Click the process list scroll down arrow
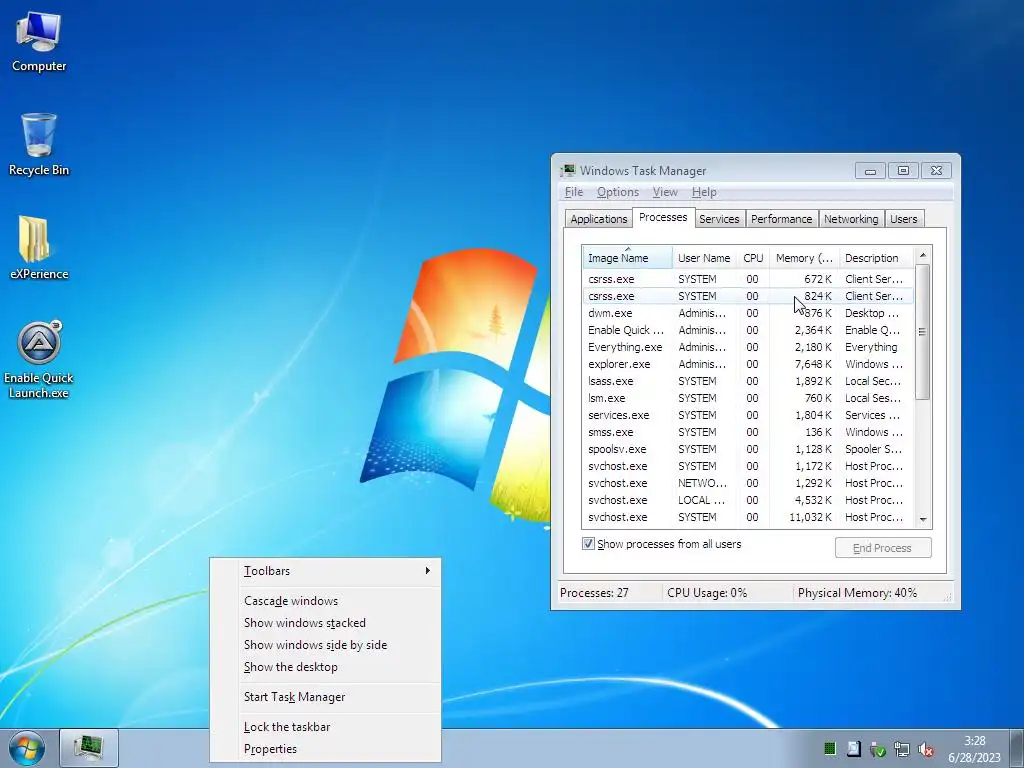Screen dimensions: 1024x768 [923, 520]
